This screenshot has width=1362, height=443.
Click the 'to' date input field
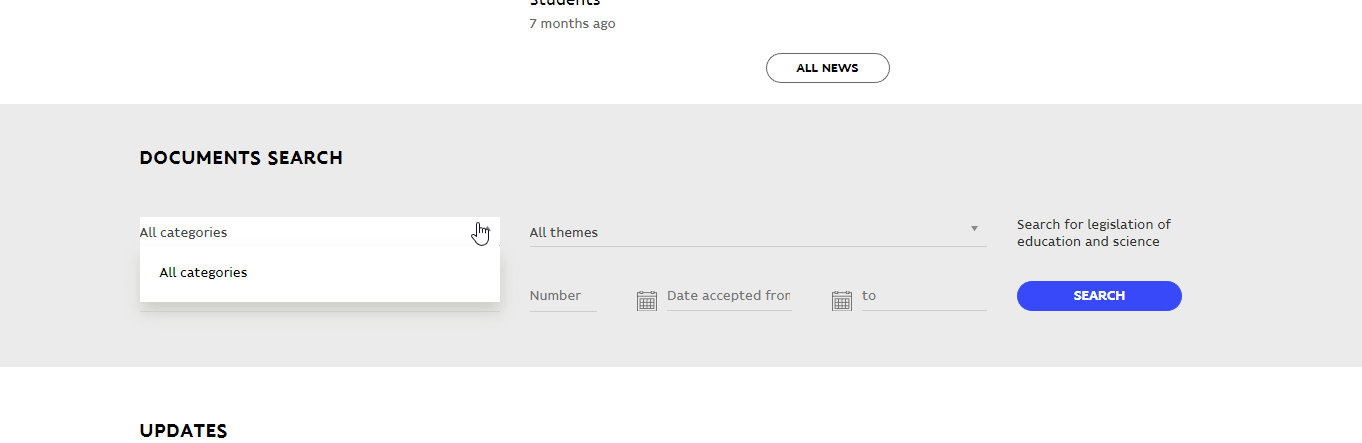coord(922,296)
